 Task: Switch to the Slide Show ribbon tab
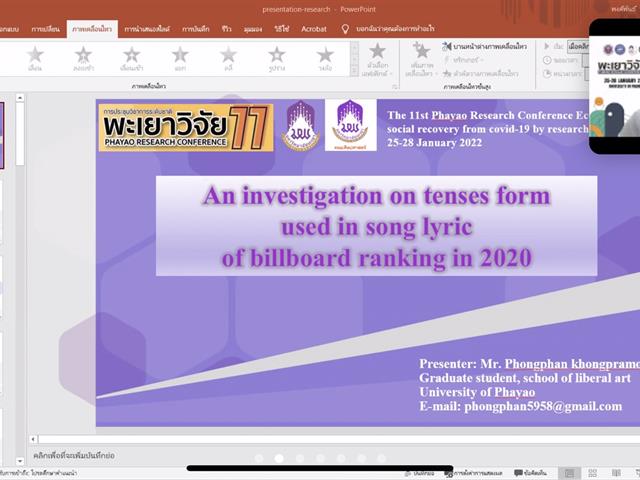pyautogui.click(x=147, y=29)
